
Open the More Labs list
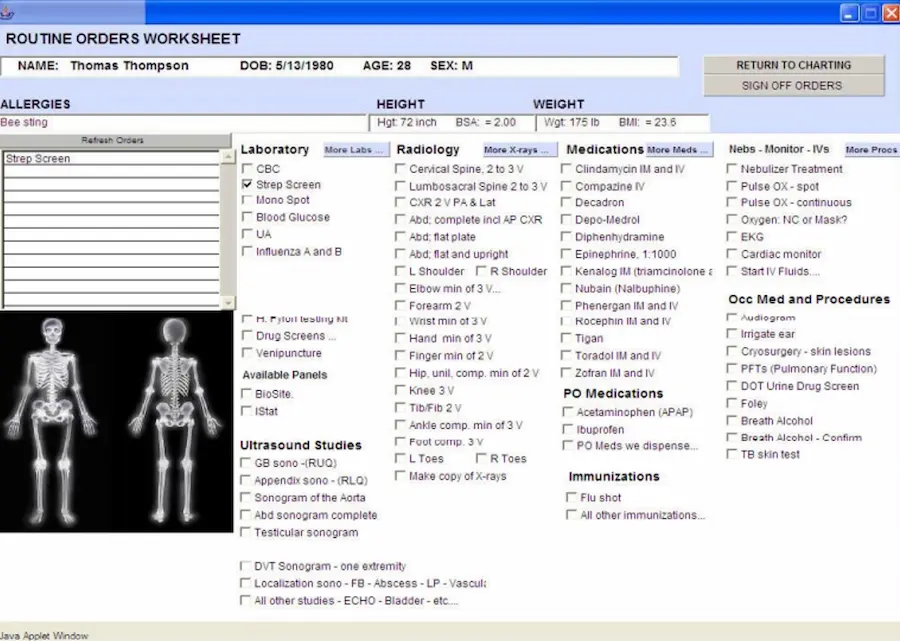pyautogui.click(x=354, y=149)
